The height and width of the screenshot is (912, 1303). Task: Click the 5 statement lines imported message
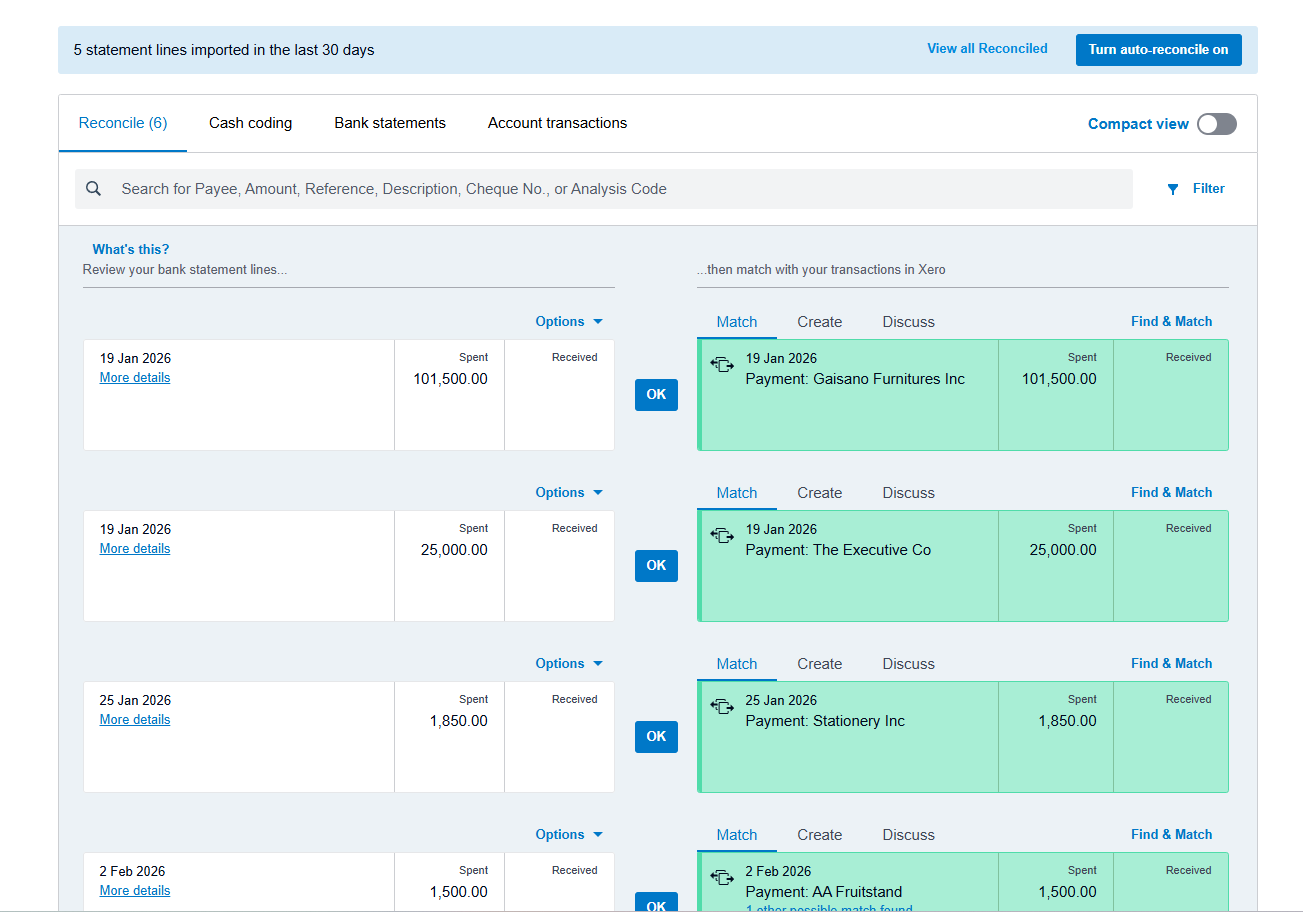tap(224, 50)
